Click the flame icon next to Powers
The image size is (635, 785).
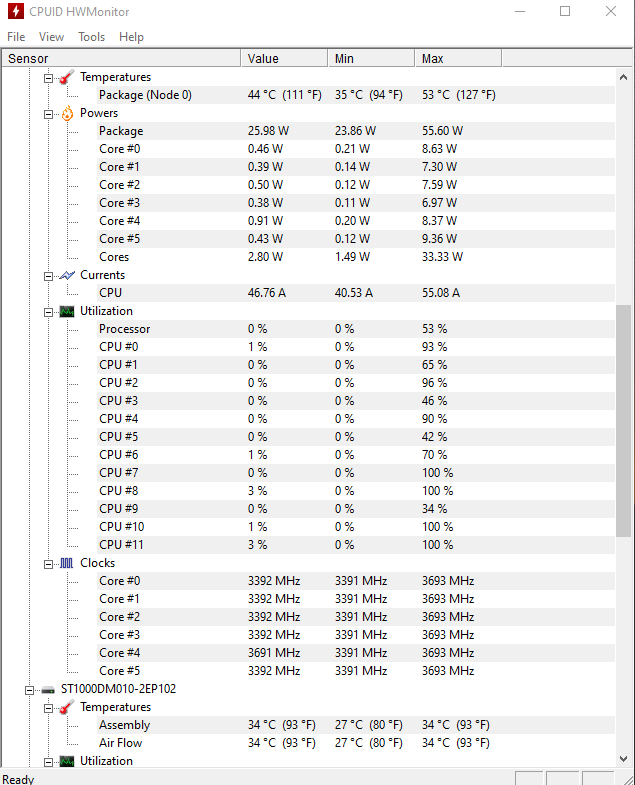(67, 114)
